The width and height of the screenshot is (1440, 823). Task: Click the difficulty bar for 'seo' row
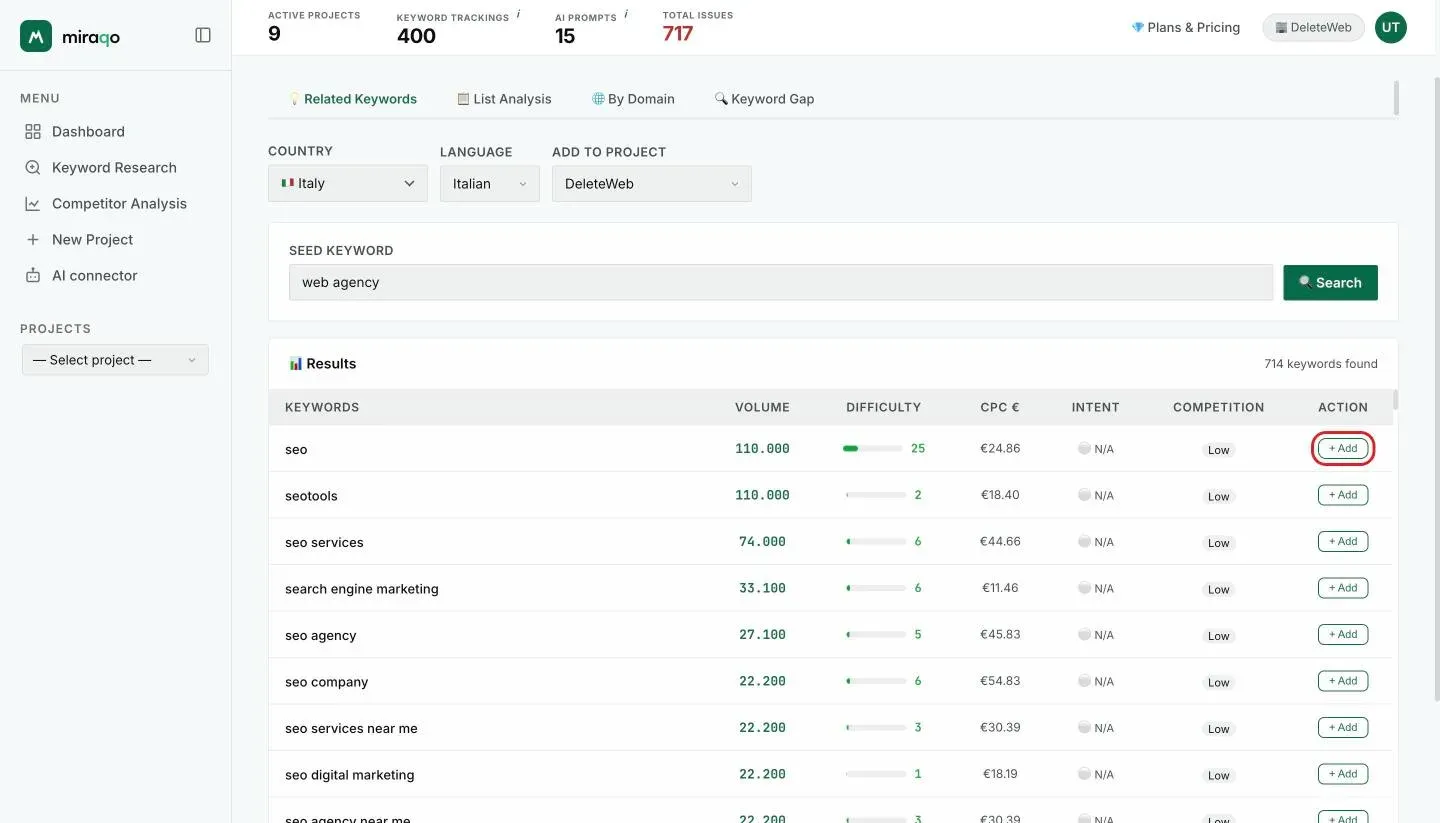point(873,449)
